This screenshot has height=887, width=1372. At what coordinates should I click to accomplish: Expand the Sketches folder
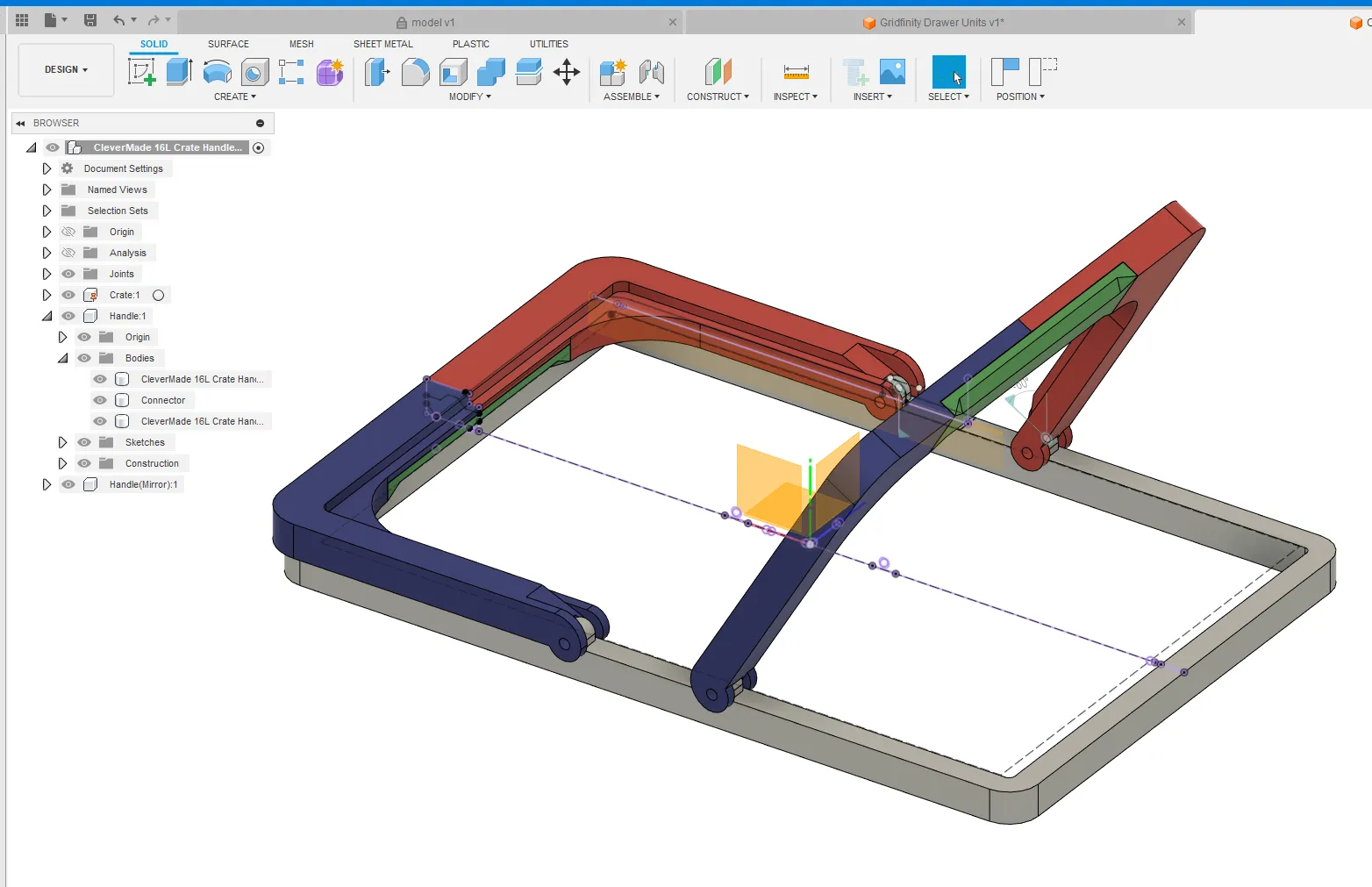coord(62,442)
